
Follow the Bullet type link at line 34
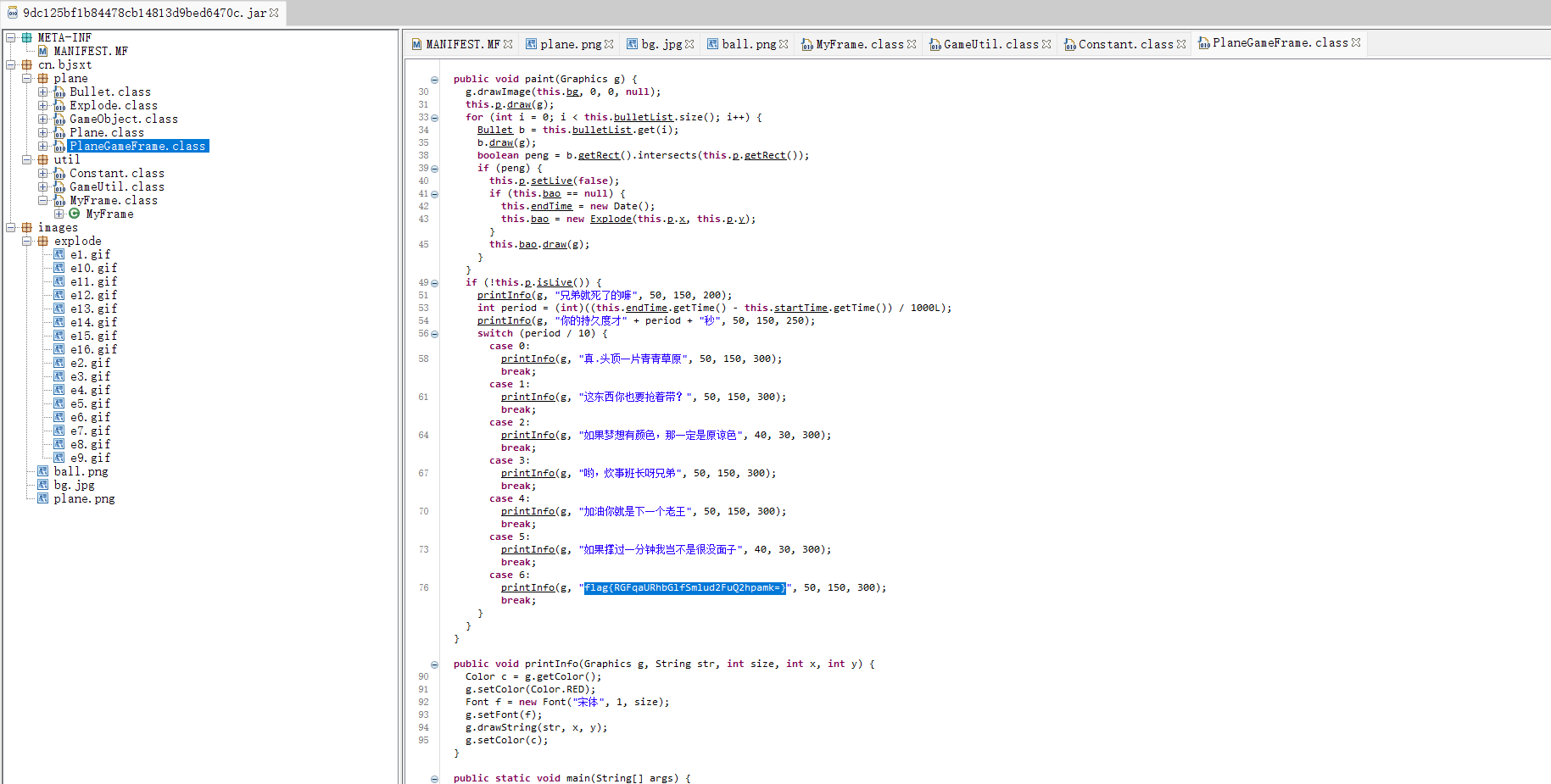point(495,130)
